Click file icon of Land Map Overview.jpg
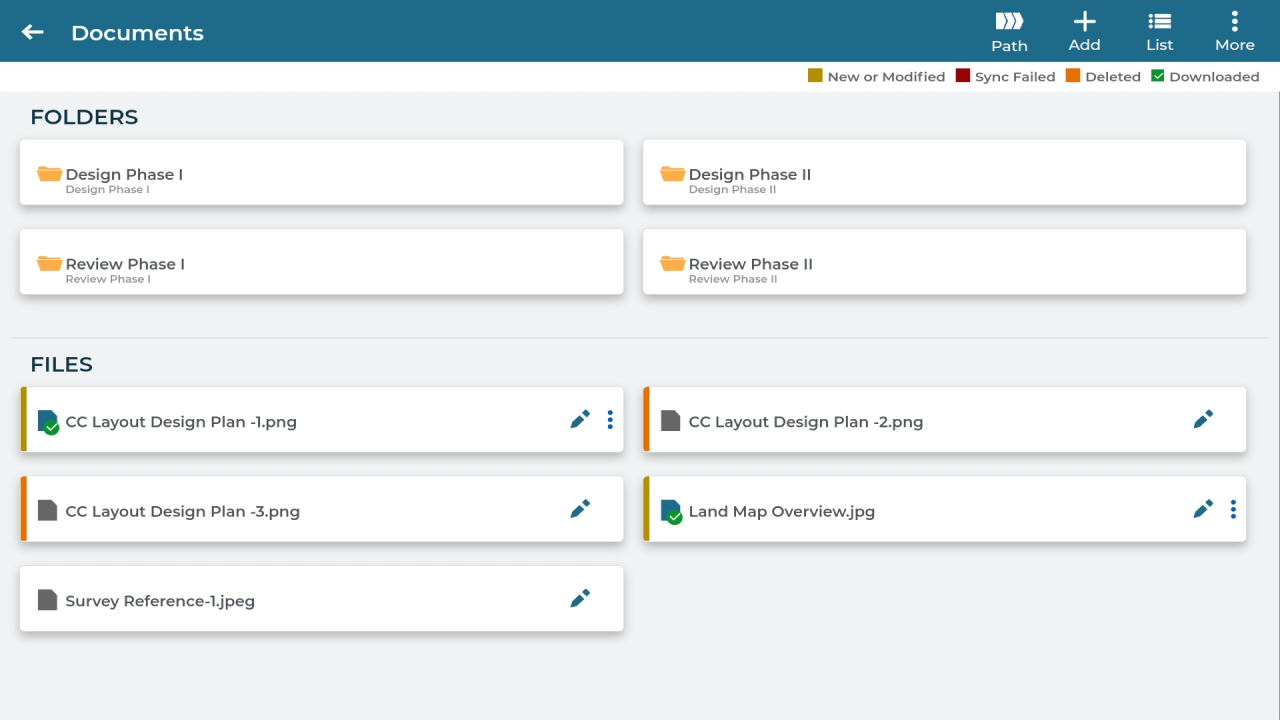Image resolution: width=1280 pixels, height=720 pixels. point(671,512)
